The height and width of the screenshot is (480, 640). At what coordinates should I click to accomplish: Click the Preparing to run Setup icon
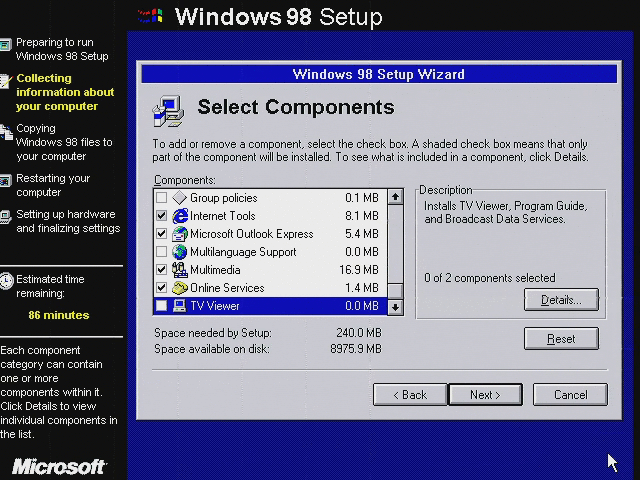coord(6,44)
